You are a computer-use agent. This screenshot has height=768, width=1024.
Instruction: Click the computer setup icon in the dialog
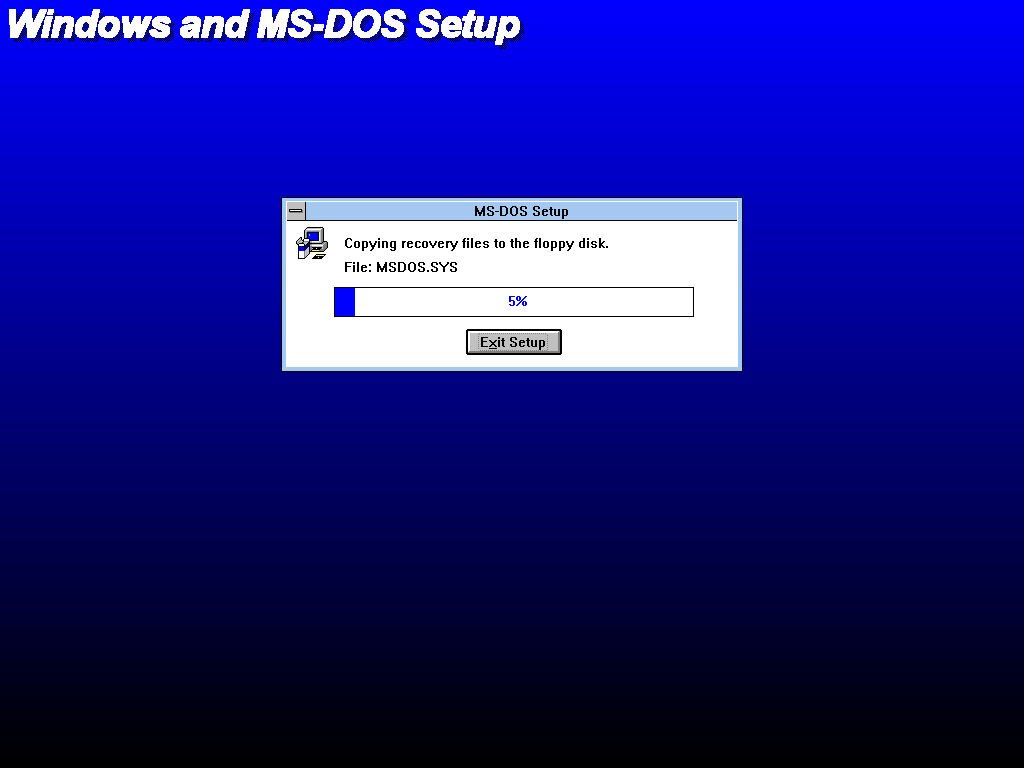[x=312, y=244]
